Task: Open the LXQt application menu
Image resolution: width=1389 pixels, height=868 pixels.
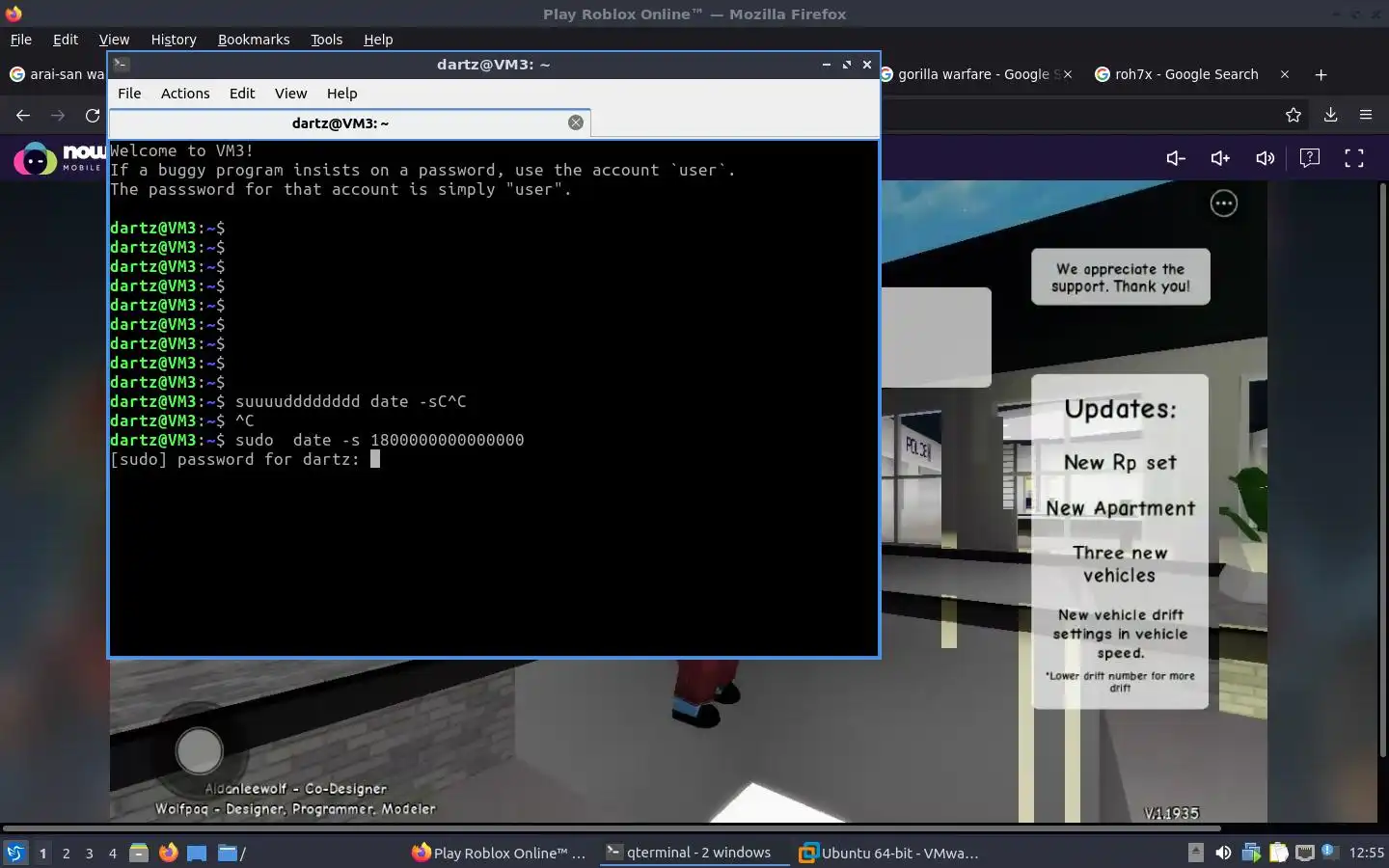Action: click(15, 853)
